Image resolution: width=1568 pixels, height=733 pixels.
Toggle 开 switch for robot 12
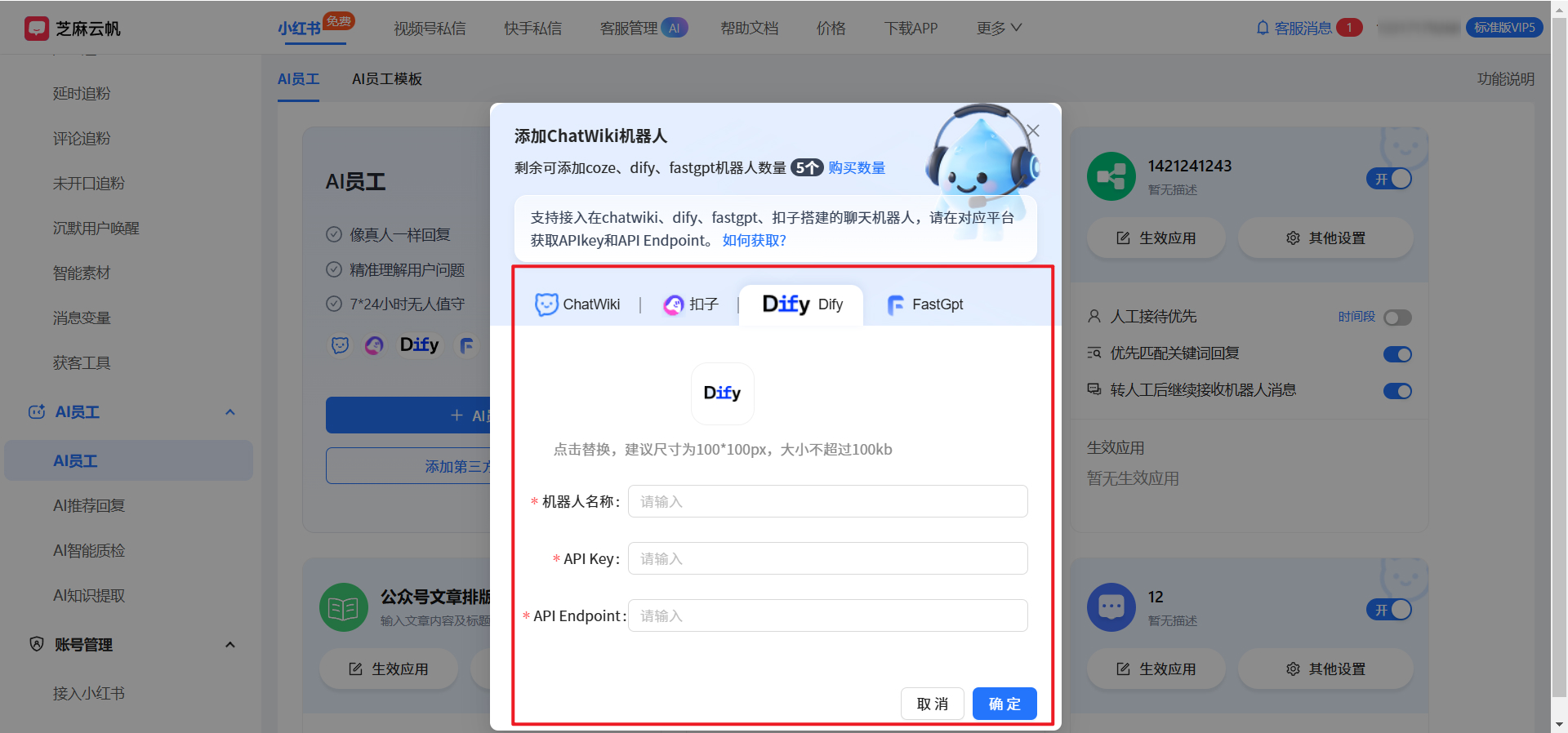(x=1389, y=610)
